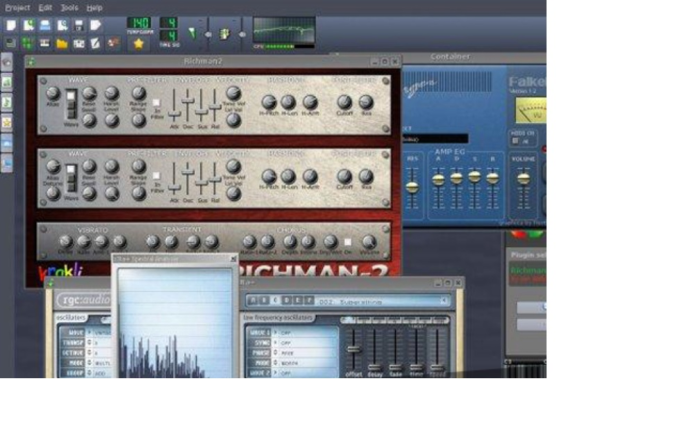Click the oscilloscope display in toolbar
The image size is (700, 438).
click(x=284, y=29)
